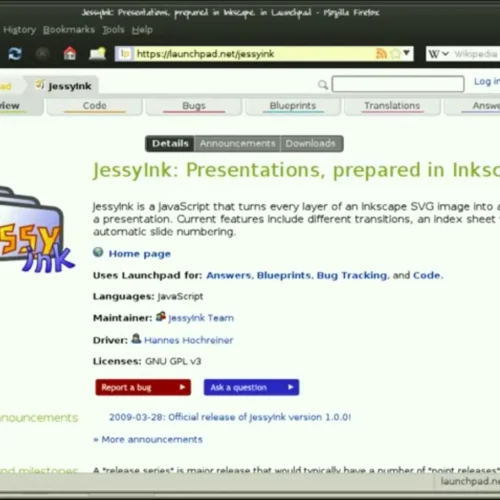The height and width of the screenshot is (500, 500).
Task: Open the History menu
Action: click(x=19, y=30)
